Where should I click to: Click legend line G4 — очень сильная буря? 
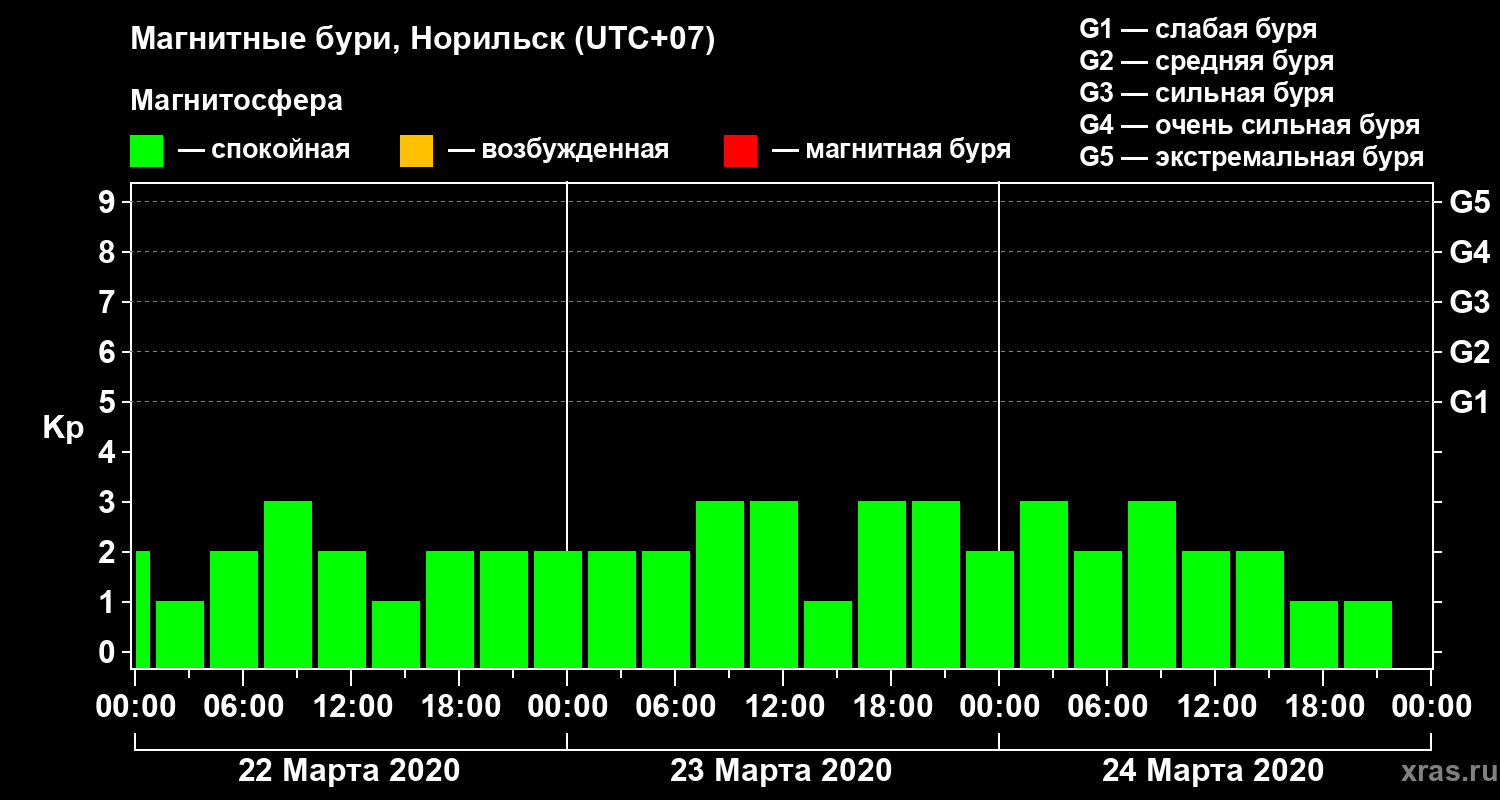pos(1250,125)
